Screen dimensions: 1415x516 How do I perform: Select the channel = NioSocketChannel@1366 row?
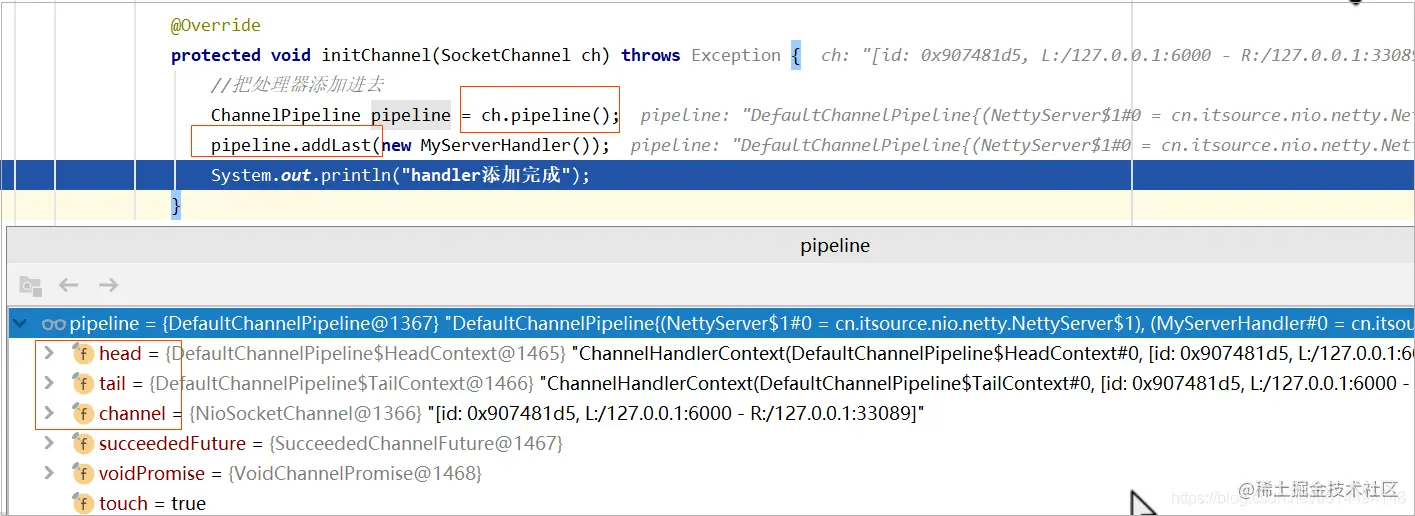711,413
